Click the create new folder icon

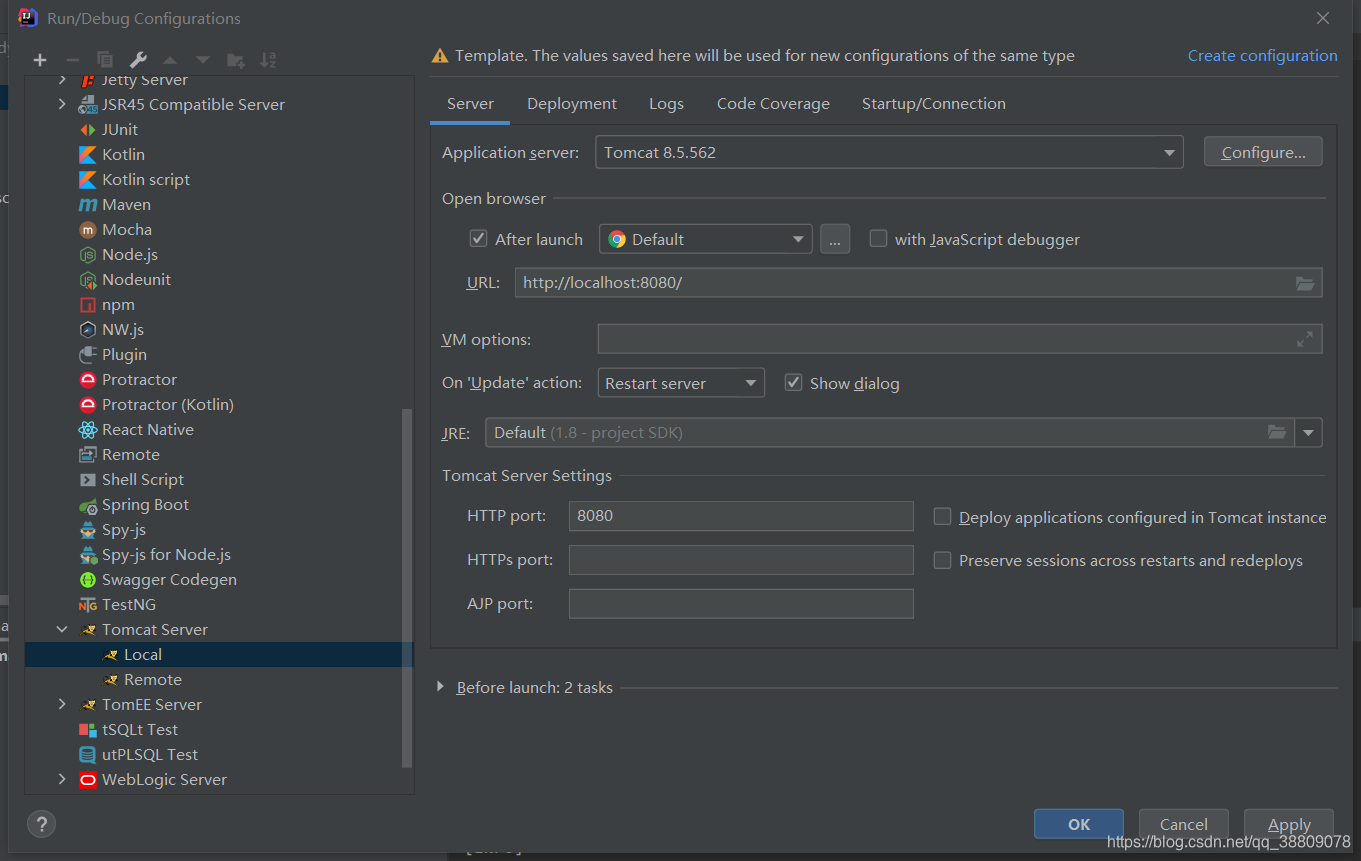[236, 60]
